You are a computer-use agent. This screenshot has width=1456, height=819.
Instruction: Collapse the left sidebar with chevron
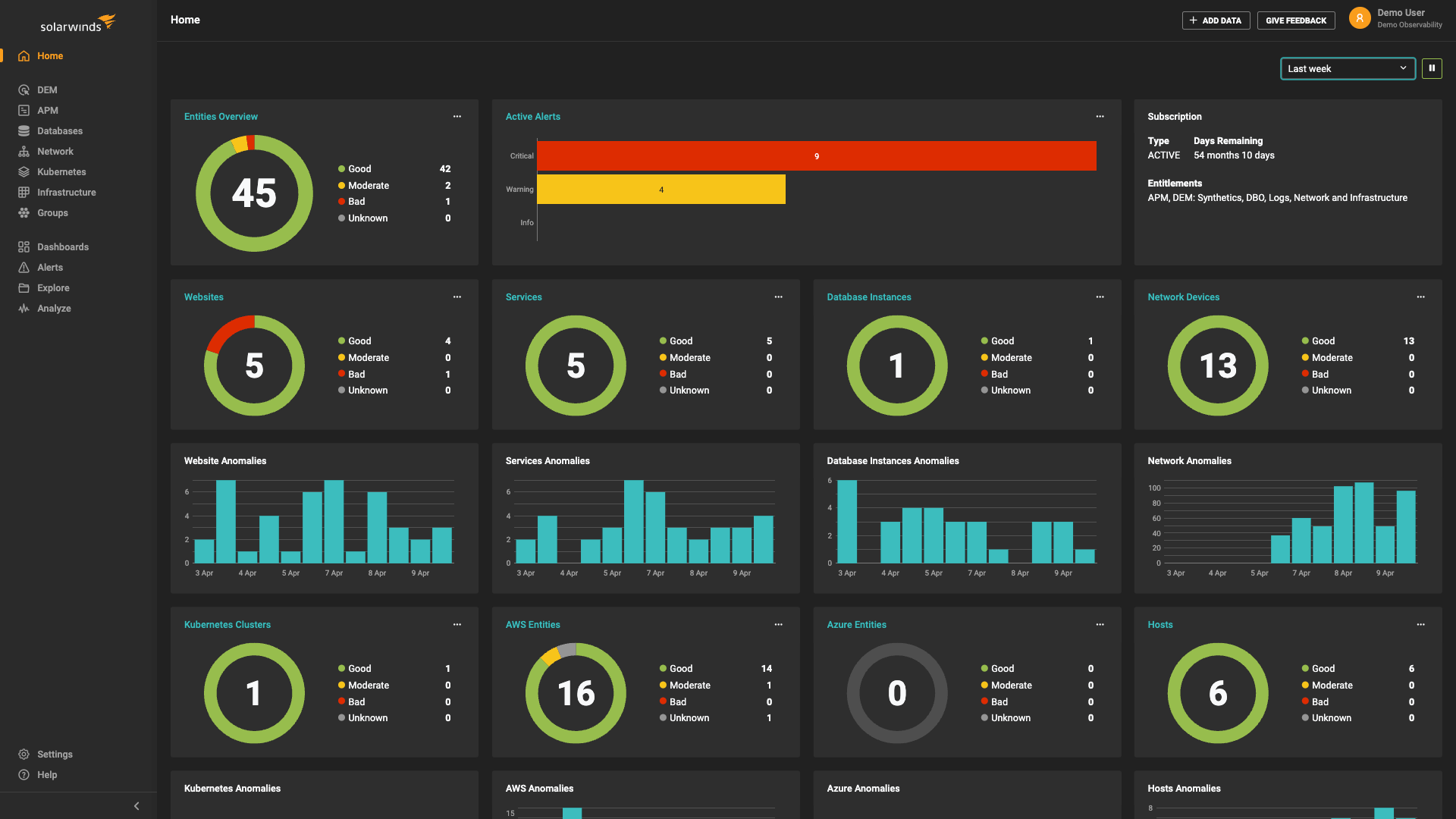136,806
